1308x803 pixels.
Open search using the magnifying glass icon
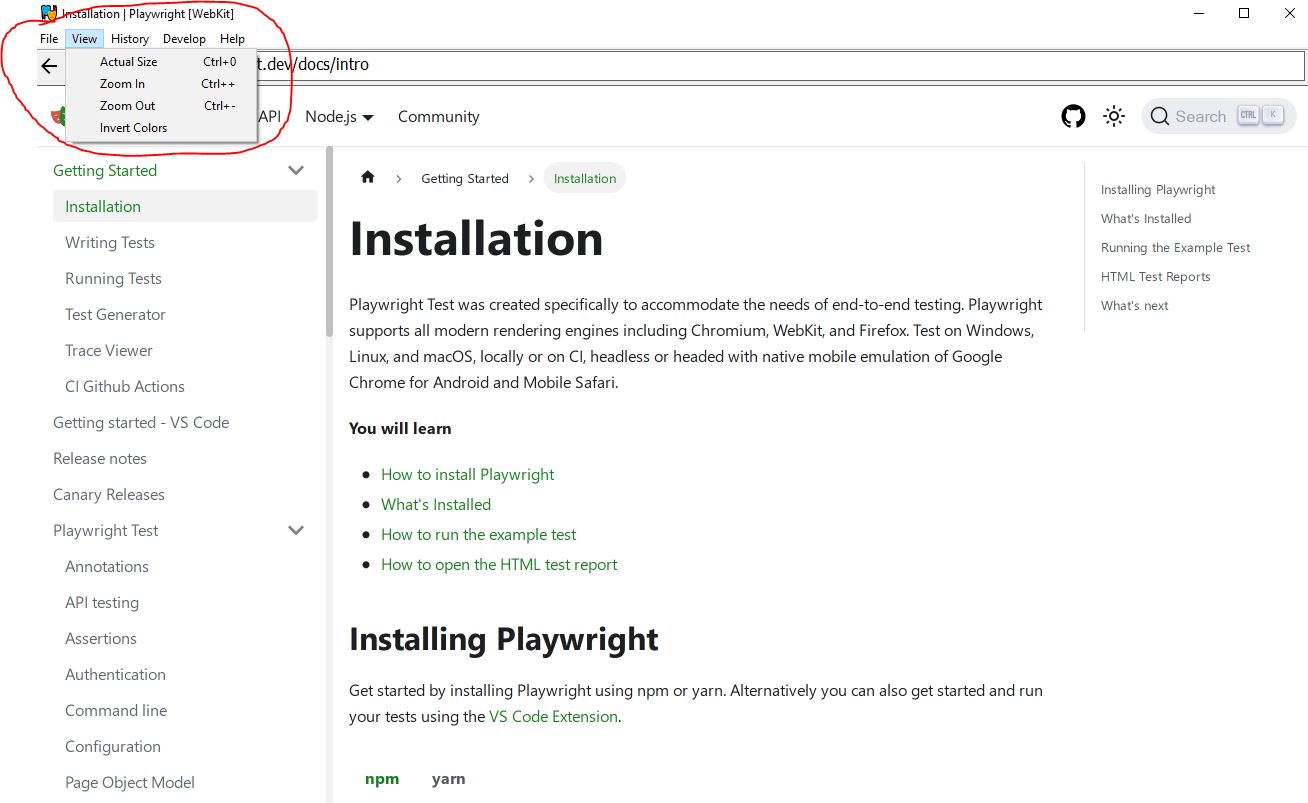(x=1160, y=116)
